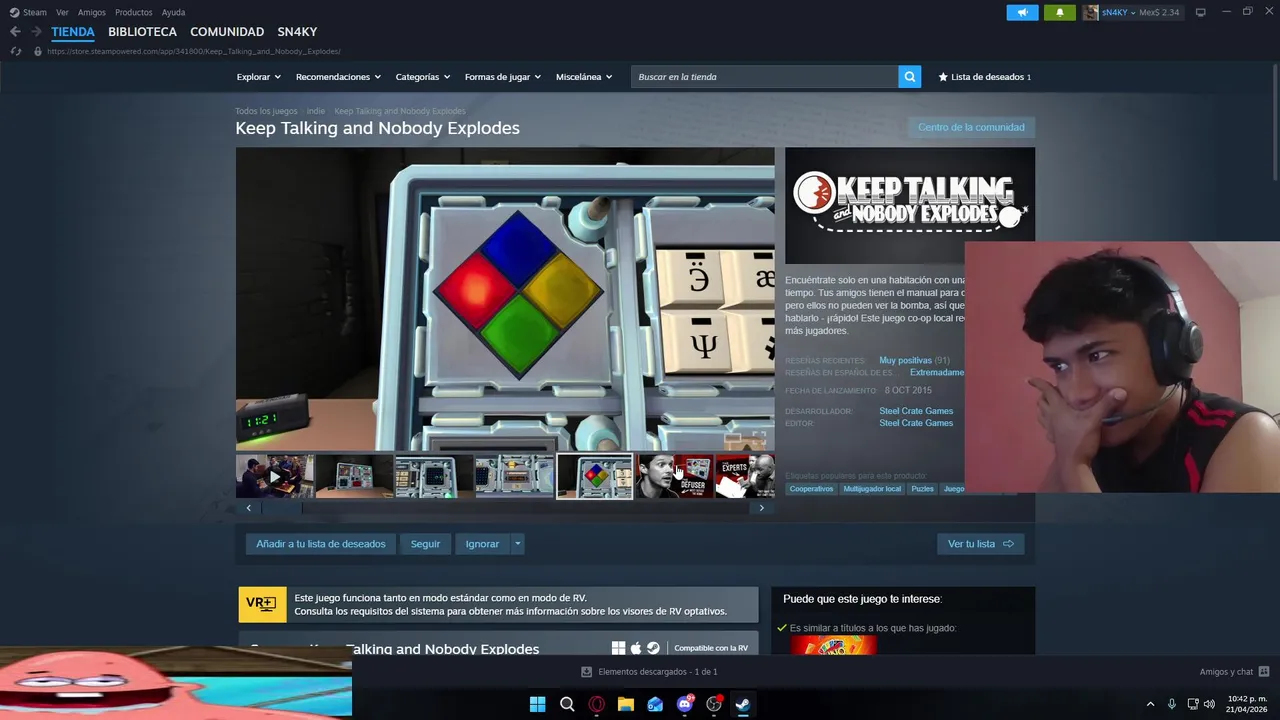Screen dimensions: 1280x720
Task: Open Discord from taskbar
Action: pyautogui.click(x=685, y=704)
